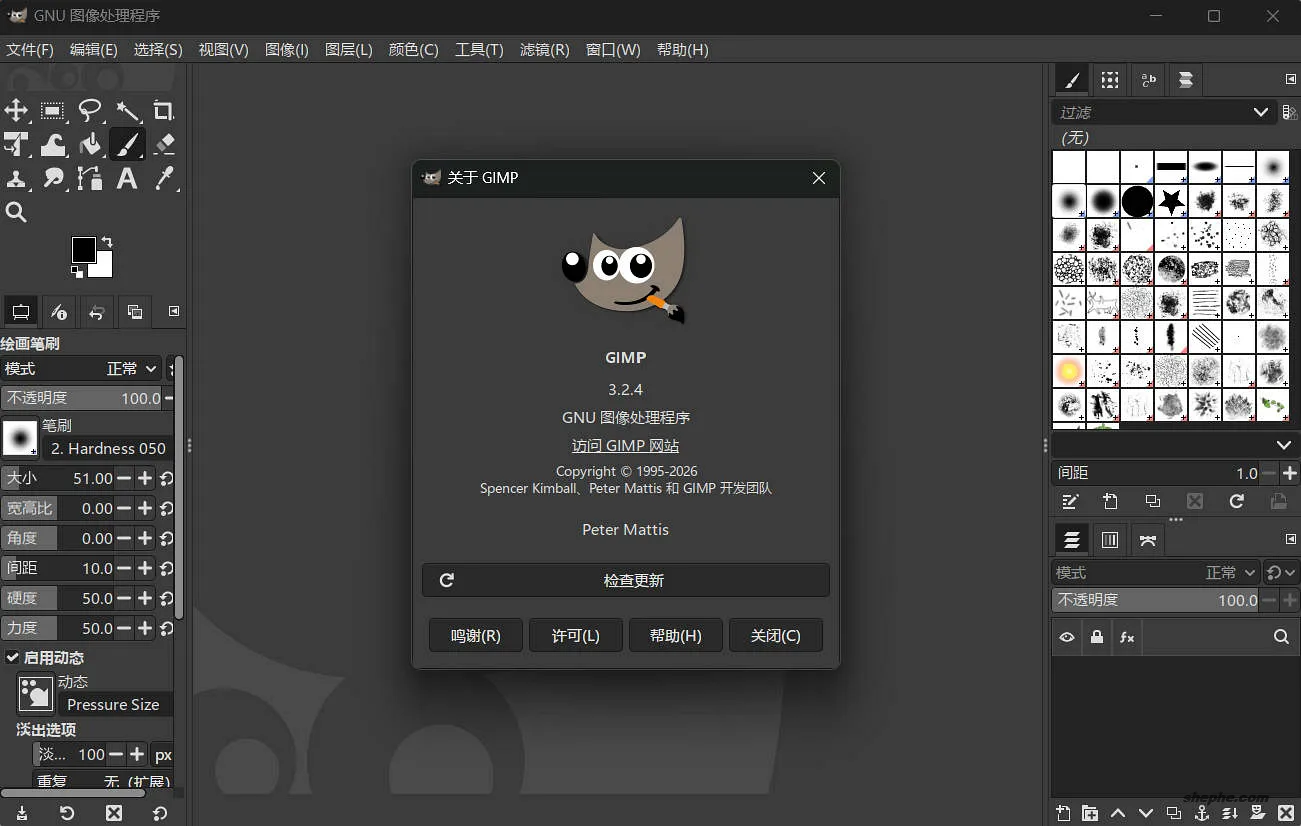Select the Free Select lasso tool
This screenshot has height=826, width=1301.
[90, 110]
